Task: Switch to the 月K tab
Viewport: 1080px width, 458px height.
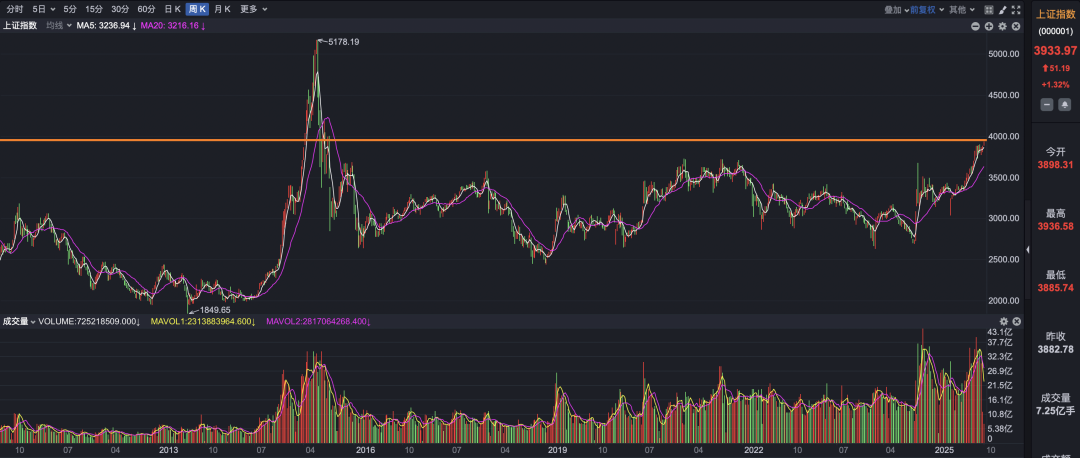Action: point(221,9)
